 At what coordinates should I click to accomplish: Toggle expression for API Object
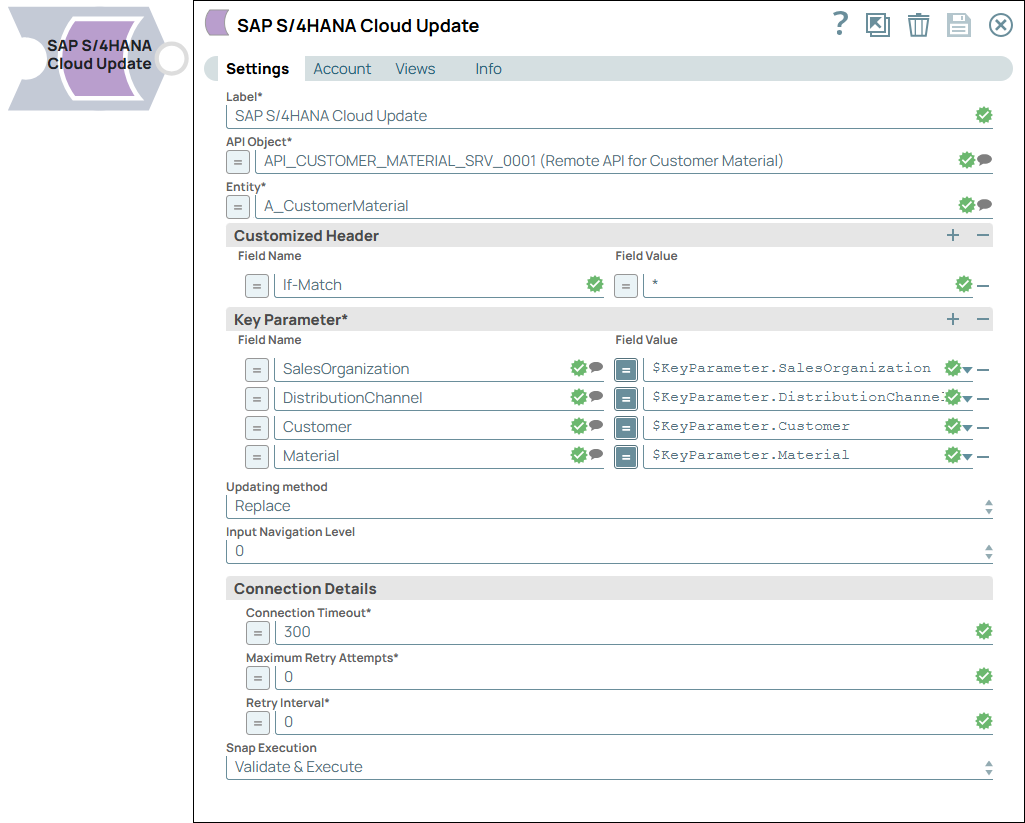pyautogui.click(x=238, y=161)
